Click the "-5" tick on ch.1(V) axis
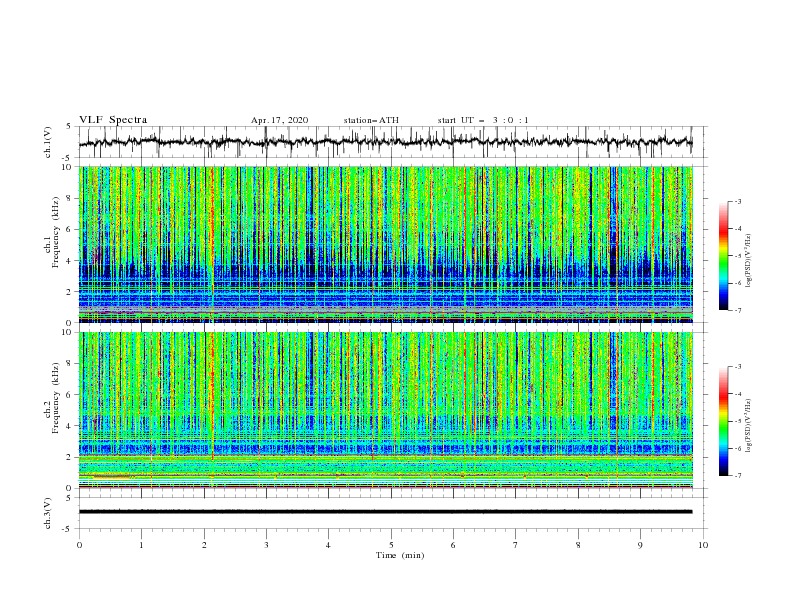 (68, 158)
